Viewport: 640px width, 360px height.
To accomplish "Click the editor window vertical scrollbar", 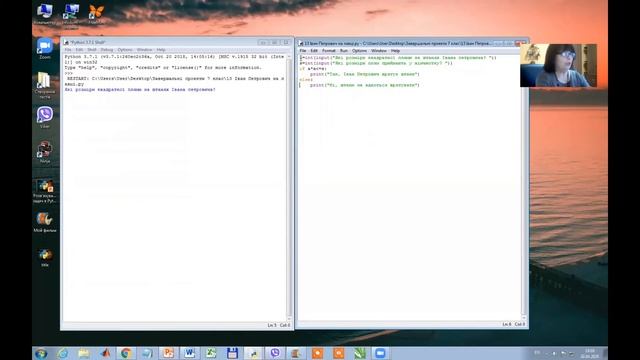I will coord(524,188).
